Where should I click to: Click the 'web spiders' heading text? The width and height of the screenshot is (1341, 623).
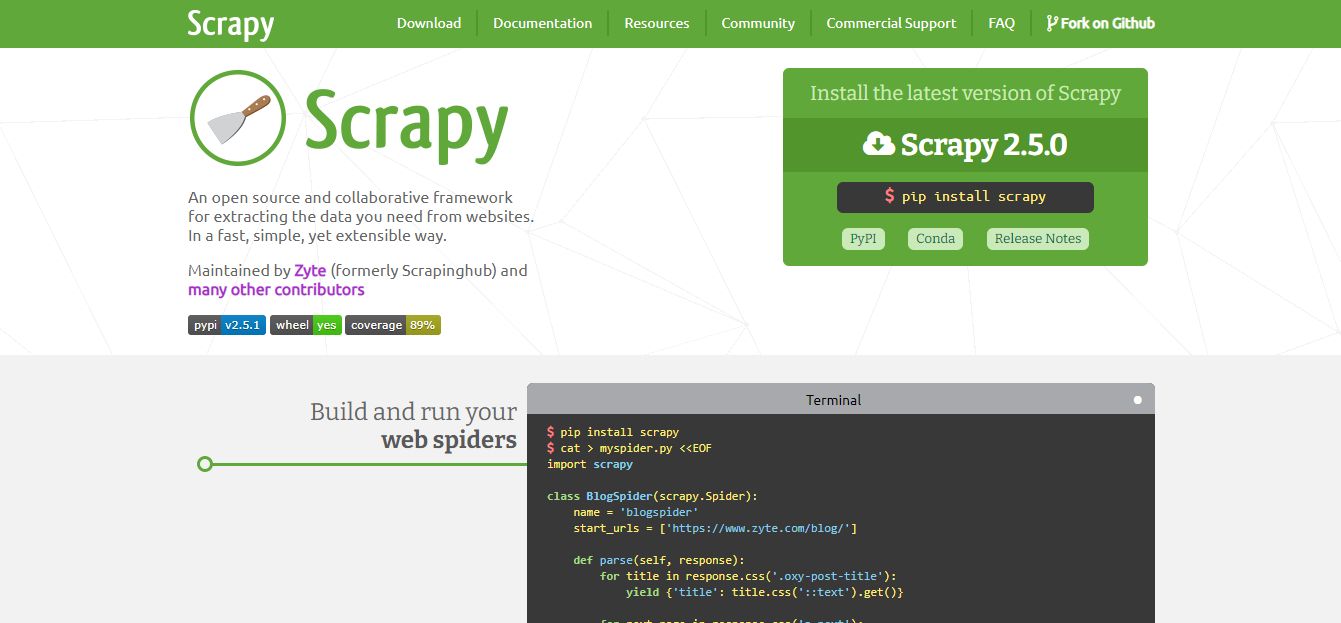click(x=449, y=440)
